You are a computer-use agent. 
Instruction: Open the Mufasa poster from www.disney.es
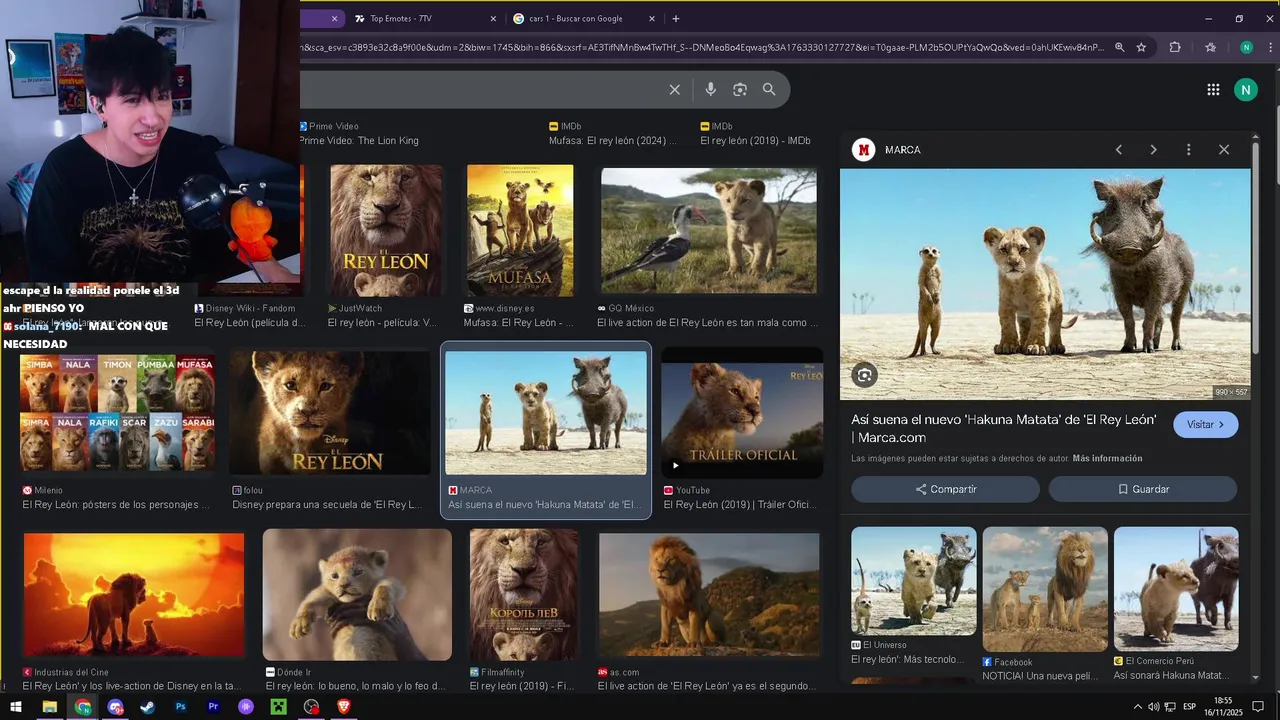[x=520, y=231]
